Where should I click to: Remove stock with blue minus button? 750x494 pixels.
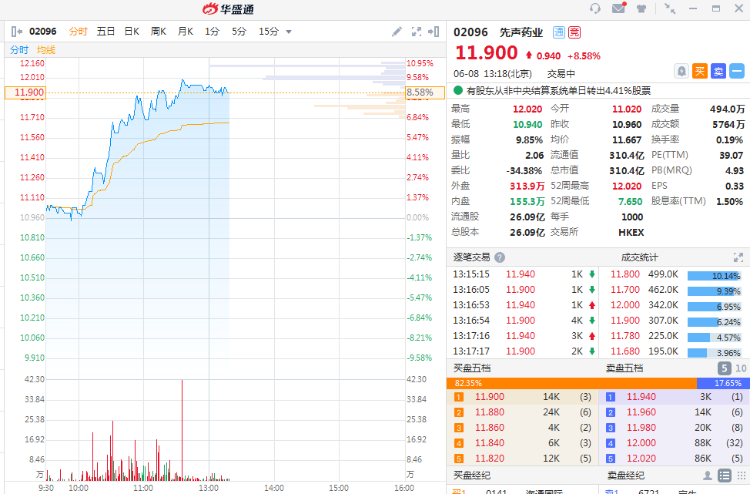tap(737, 71)
